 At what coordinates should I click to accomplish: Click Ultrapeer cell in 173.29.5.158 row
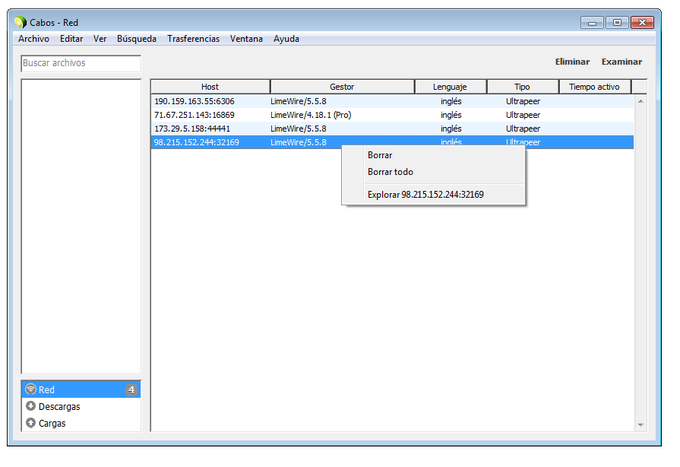523,128
